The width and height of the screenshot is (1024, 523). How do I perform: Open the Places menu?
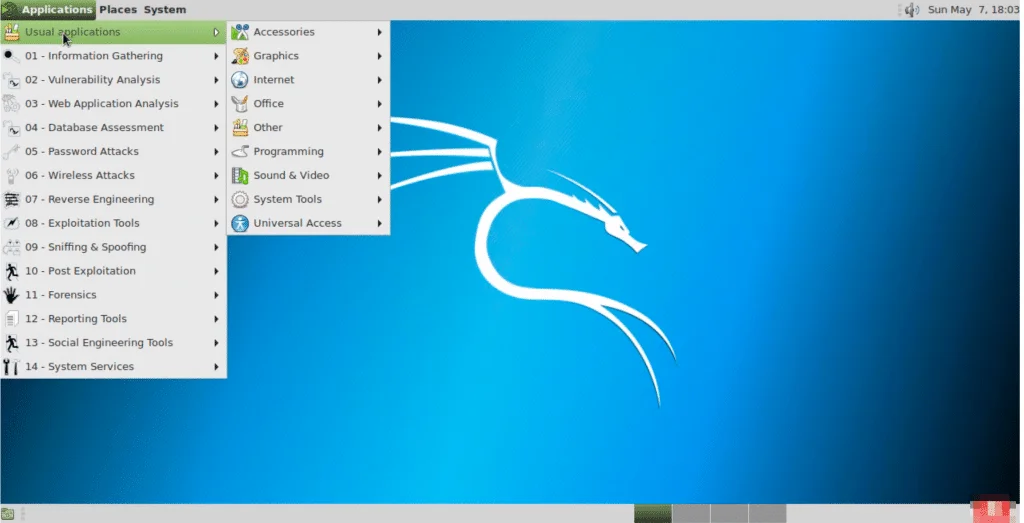(118, 10)
